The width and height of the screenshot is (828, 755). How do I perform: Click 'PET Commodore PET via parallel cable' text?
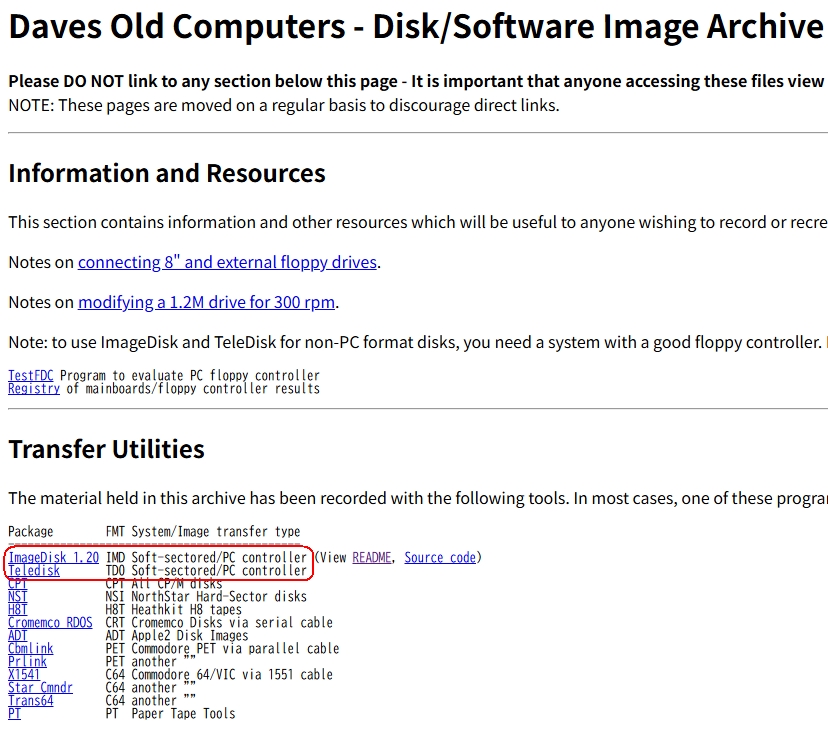tap(222, 648)
